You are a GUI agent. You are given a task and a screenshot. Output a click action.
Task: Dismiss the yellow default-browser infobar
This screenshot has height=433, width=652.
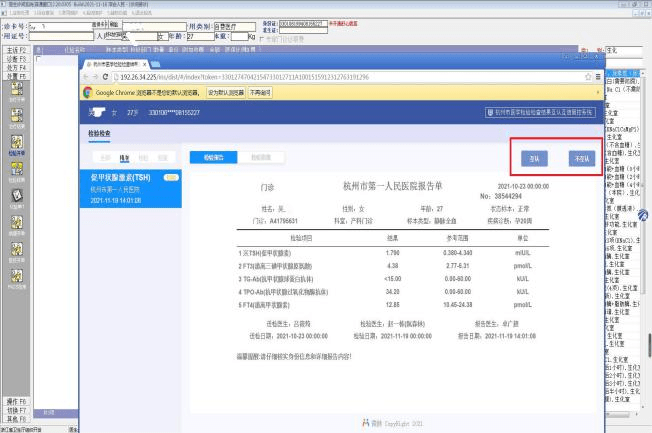coord(598,92)
